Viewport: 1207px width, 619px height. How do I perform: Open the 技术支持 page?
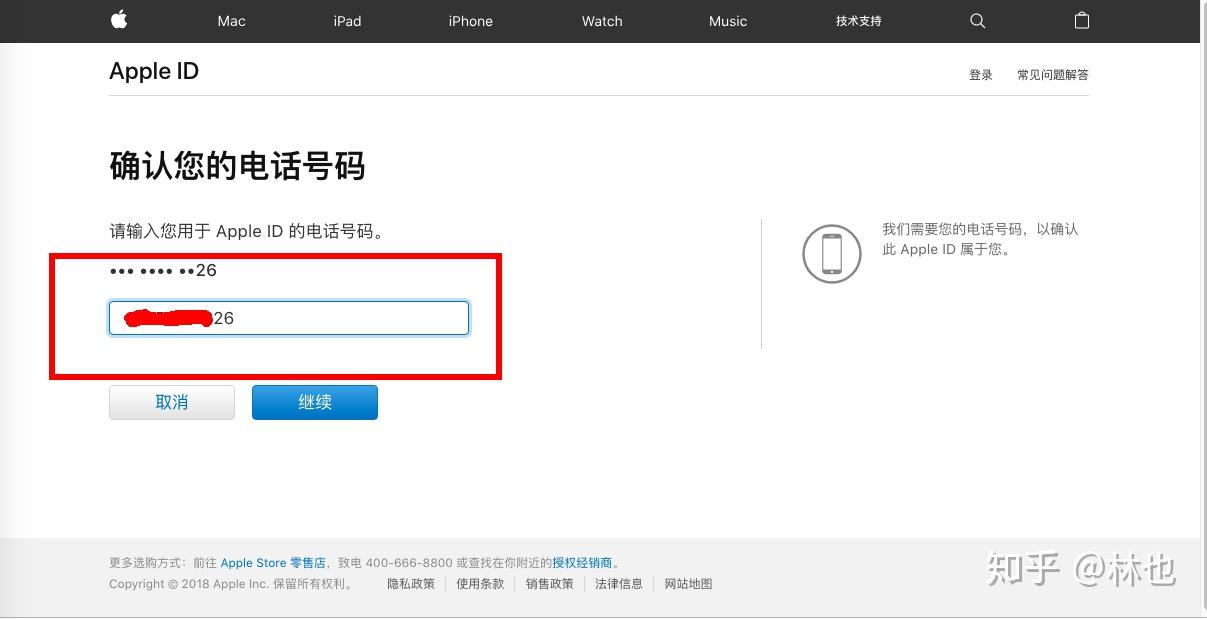tap(857, 20)
